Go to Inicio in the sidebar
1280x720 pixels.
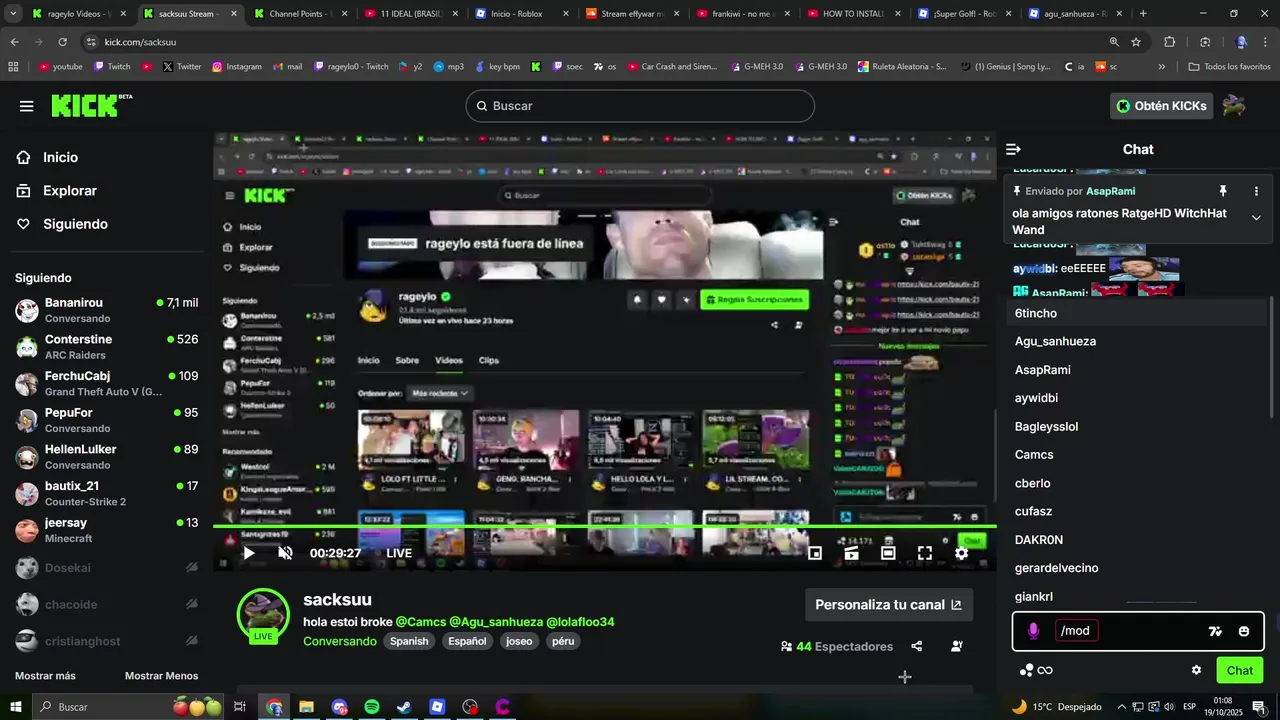tap(60, 157)
